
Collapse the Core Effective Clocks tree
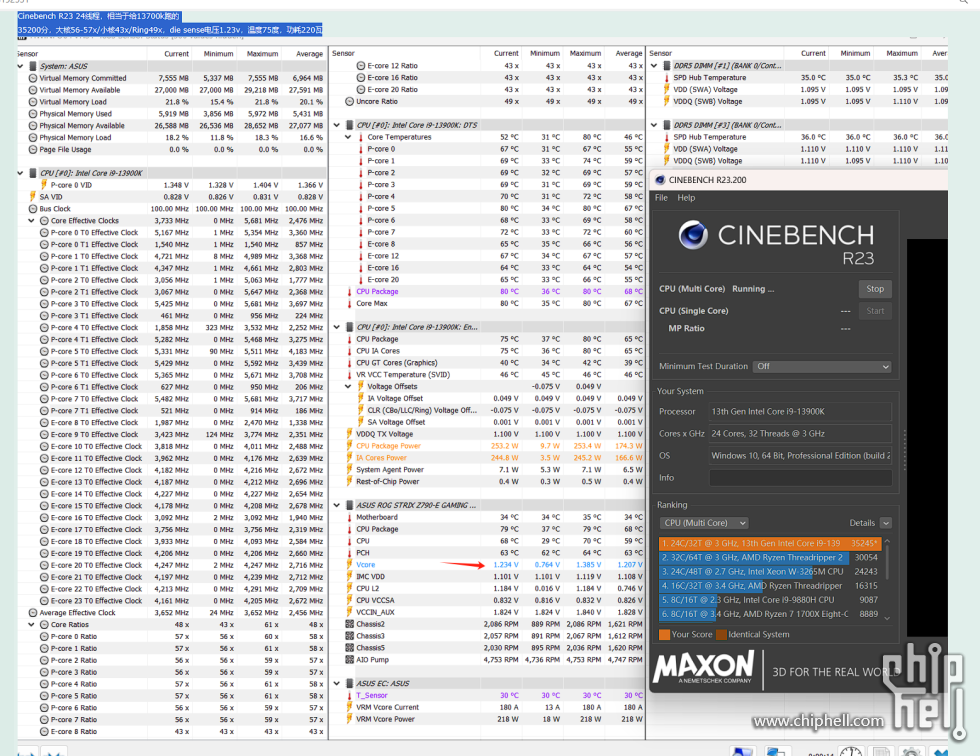[x=32, y=221]
